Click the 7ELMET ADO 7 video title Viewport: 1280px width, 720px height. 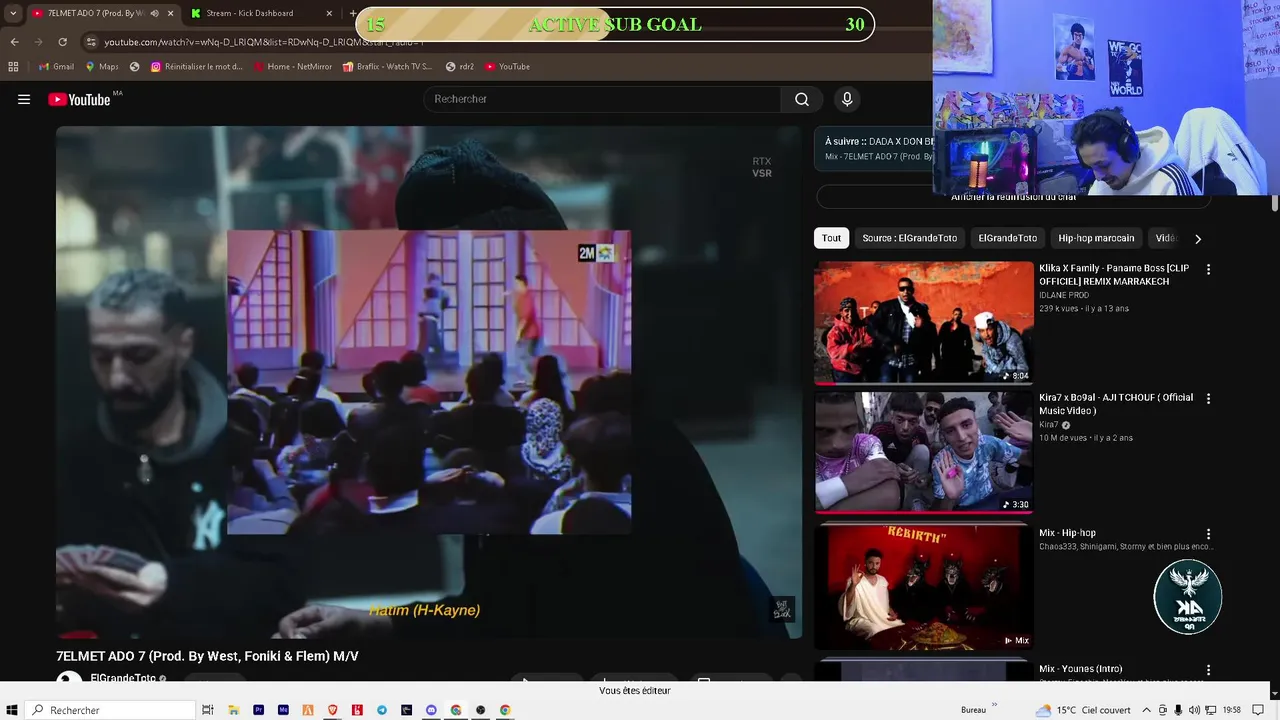point(207,656)
